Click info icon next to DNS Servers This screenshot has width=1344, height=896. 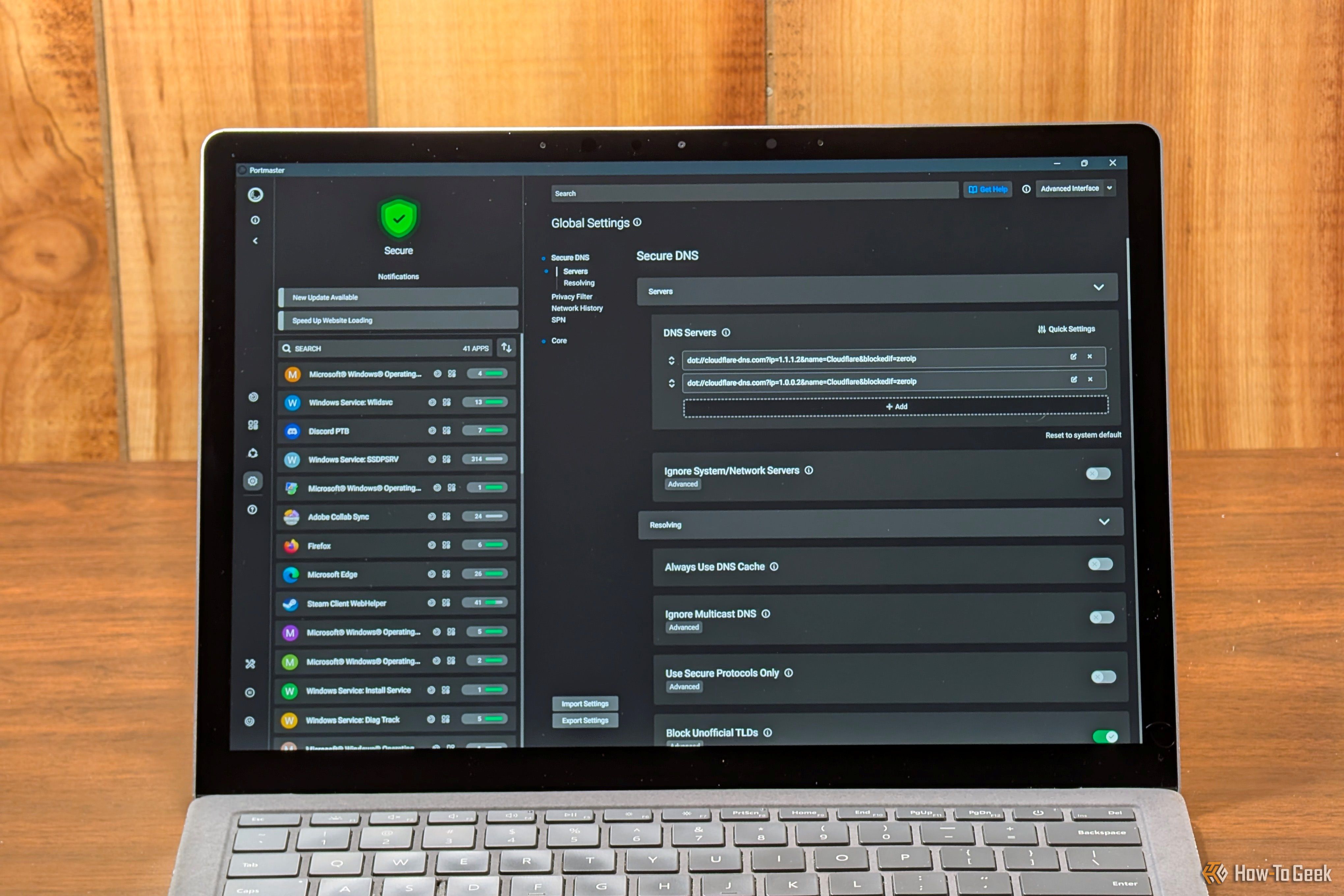[726, 333]
